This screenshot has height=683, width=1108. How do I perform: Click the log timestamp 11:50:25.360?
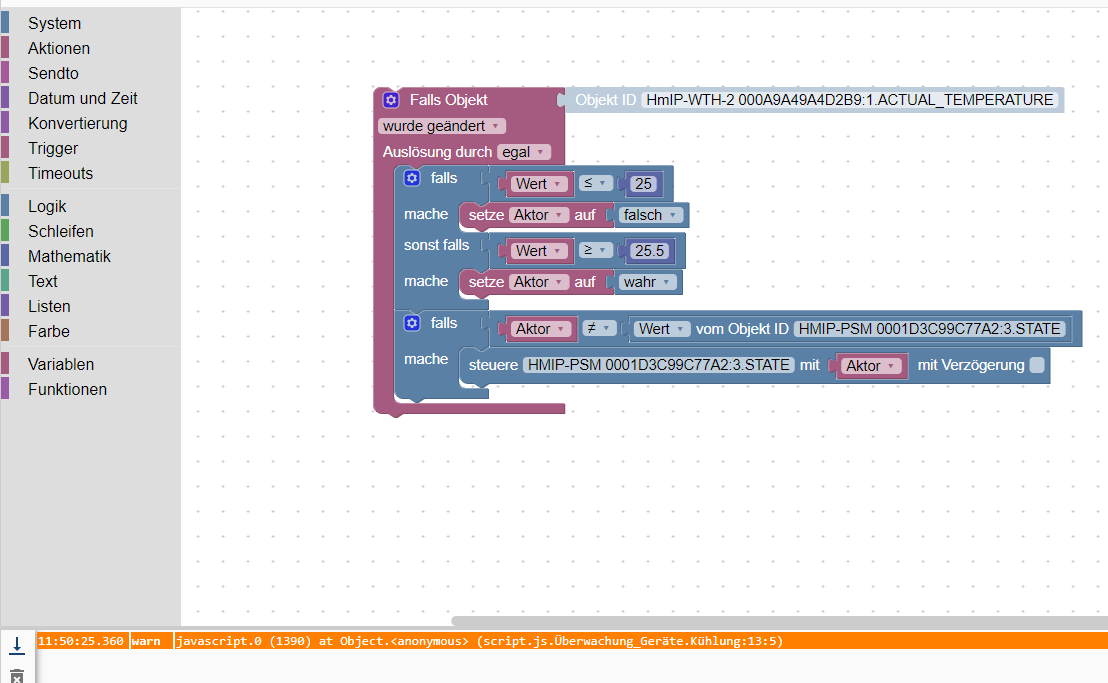[81, 641]
